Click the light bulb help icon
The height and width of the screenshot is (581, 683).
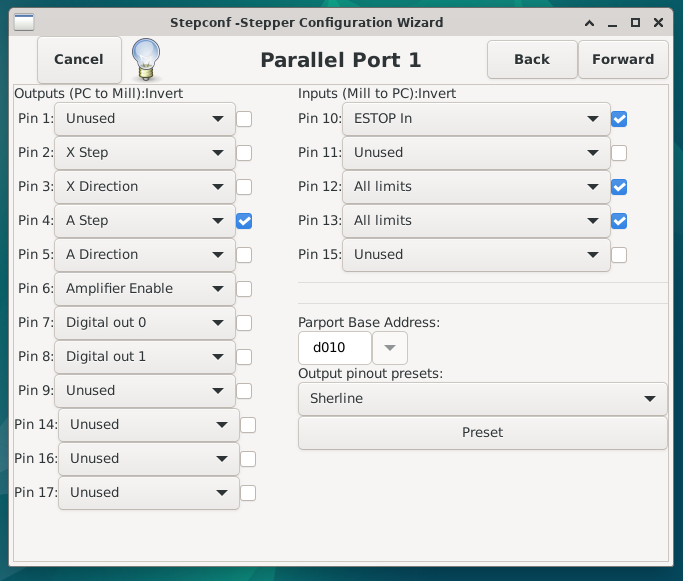coord(146,59)
